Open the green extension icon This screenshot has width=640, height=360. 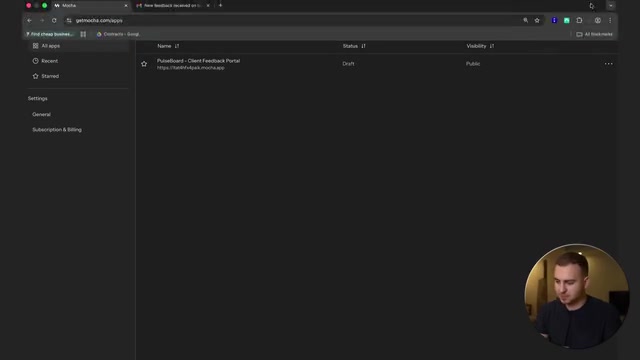point(567,20)
